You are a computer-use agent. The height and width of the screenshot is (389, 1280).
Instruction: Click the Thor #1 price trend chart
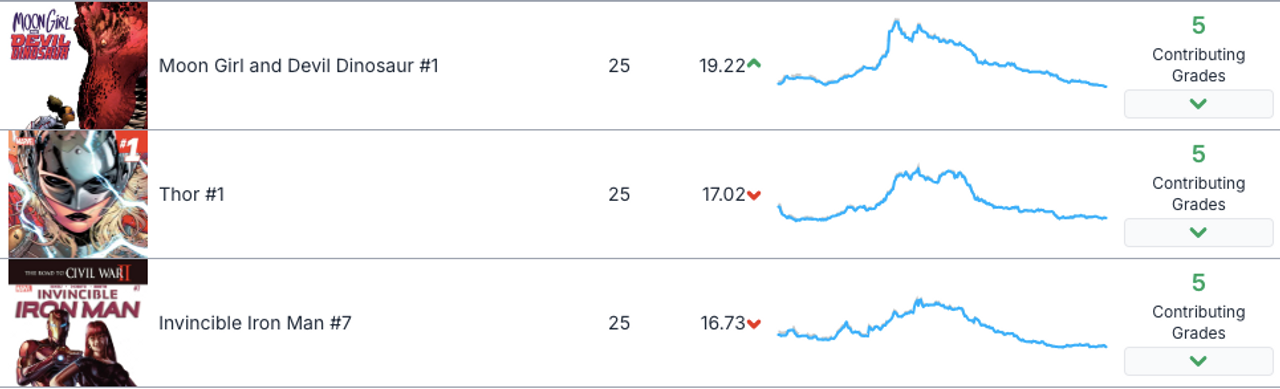coord(942,194)
